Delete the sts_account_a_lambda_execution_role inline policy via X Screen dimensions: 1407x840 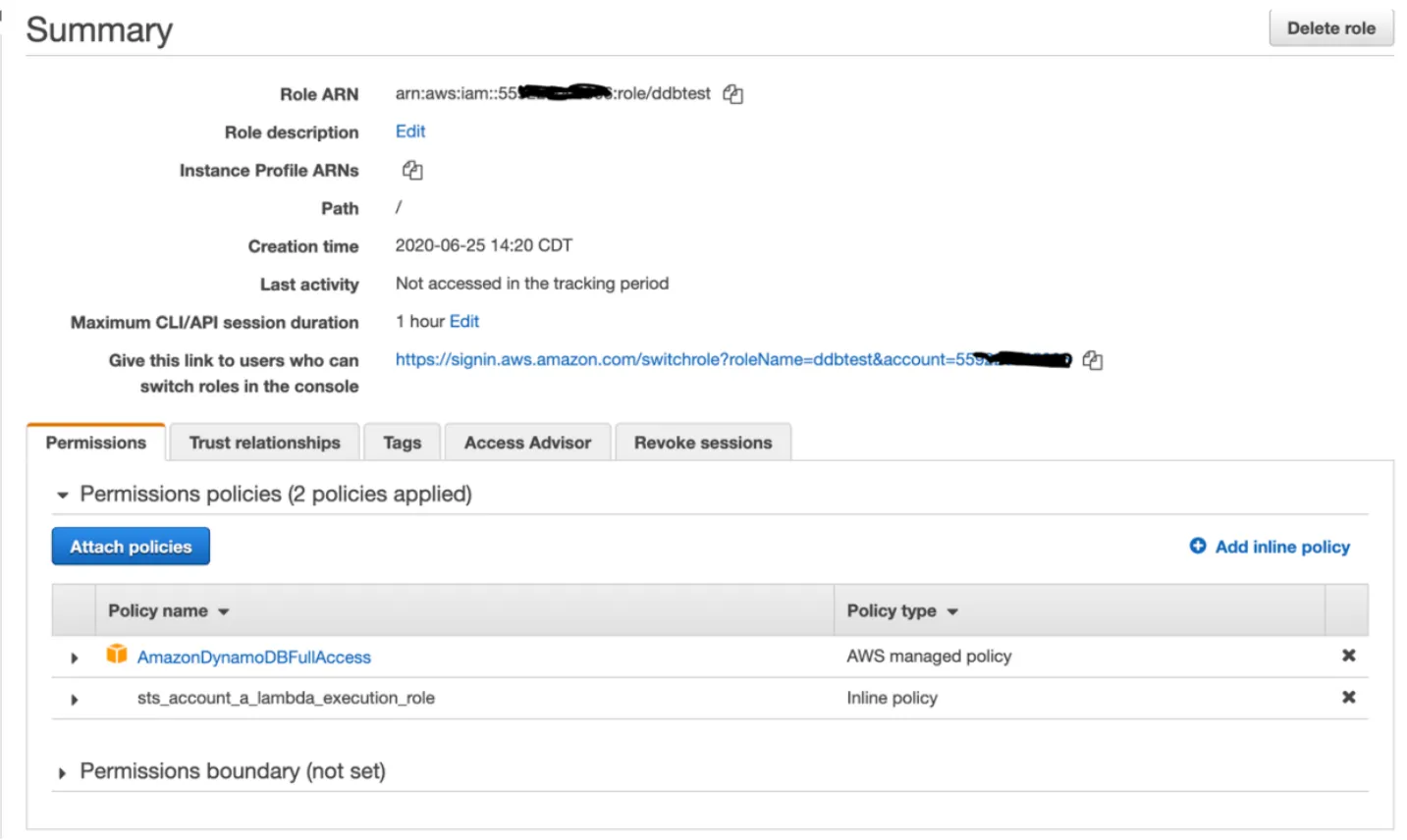[x=1348, y=698]
